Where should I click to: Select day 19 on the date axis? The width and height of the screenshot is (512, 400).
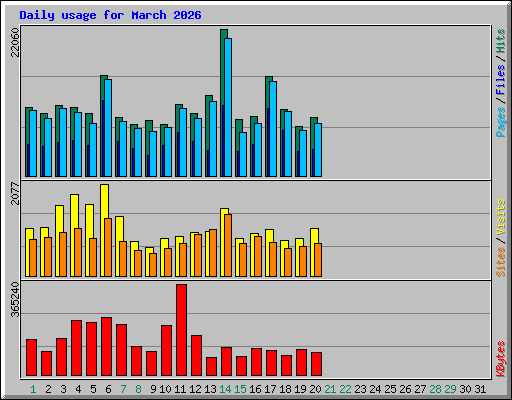coord(300,389)
